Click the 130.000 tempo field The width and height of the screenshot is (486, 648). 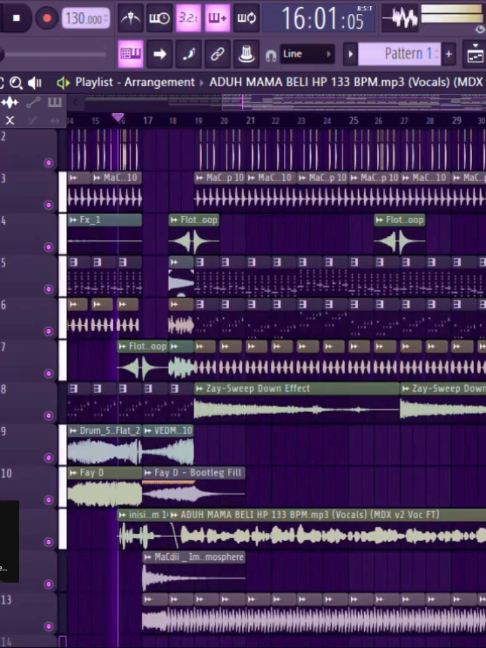coord(86,19)
